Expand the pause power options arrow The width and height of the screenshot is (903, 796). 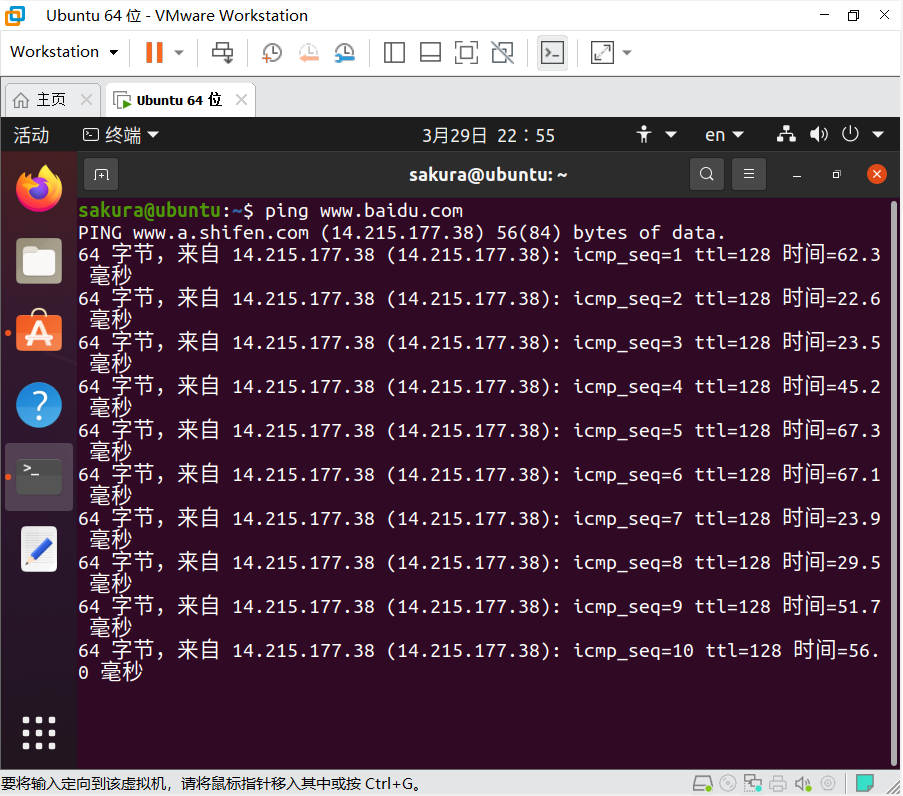(179, 52)
